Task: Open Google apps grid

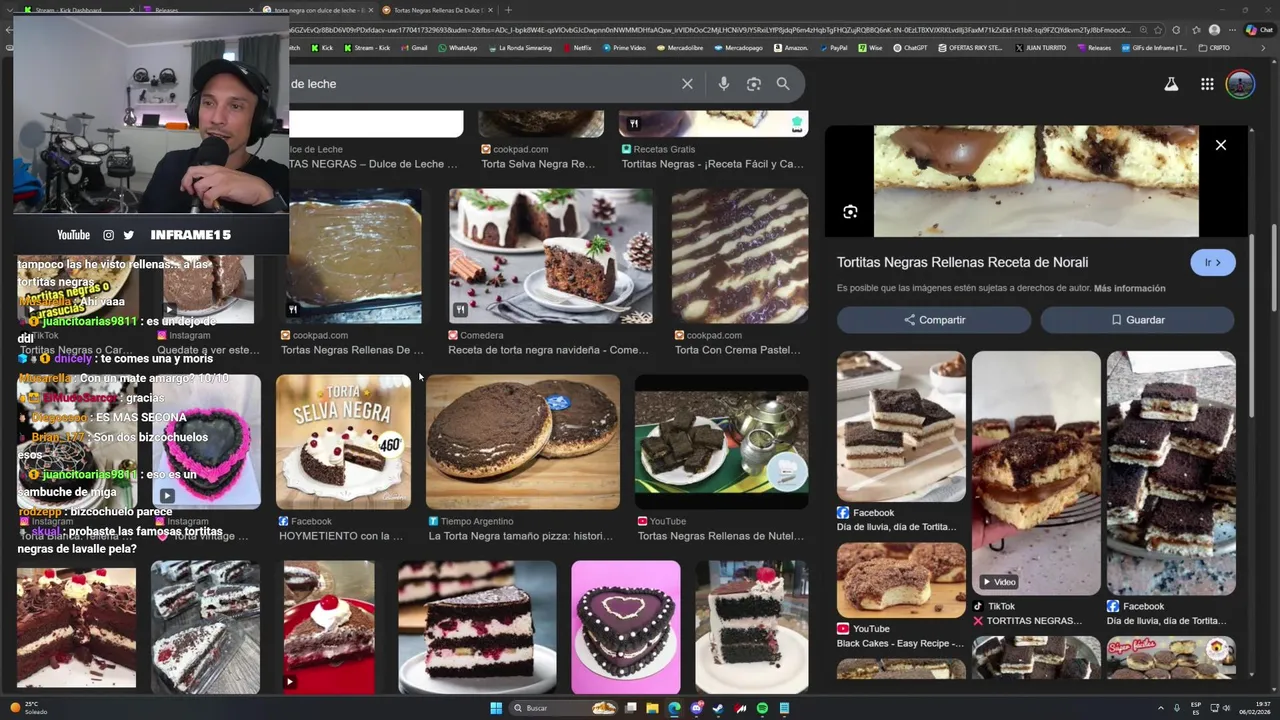Action: [x=1207, y=85]
